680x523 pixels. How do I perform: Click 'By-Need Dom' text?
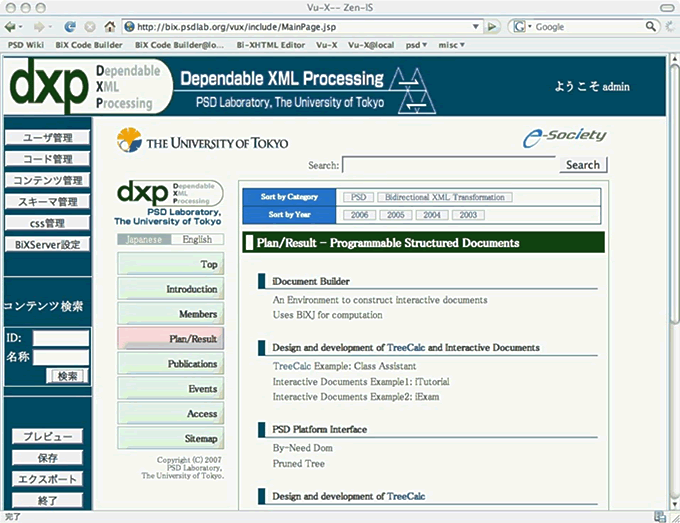coord(303,448)
